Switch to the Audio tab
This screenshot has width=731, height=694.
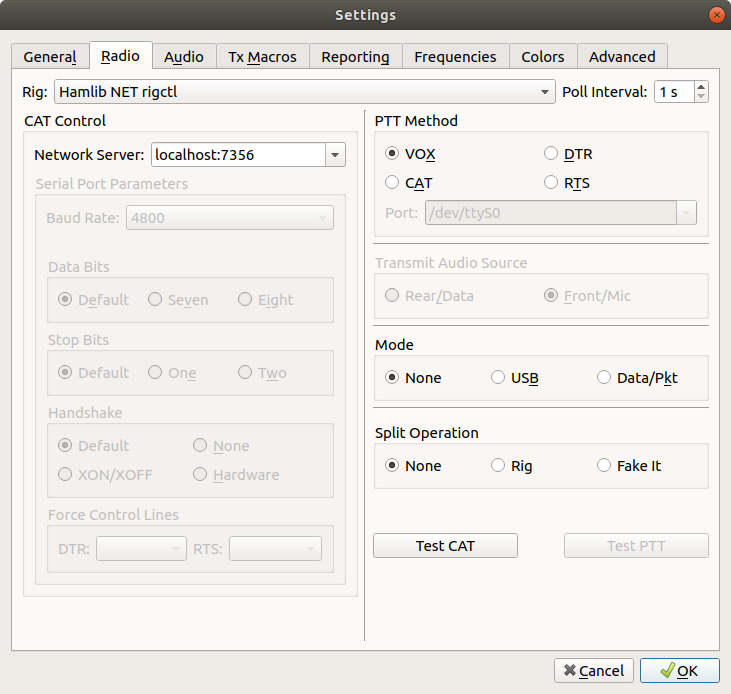click(184, 57)
